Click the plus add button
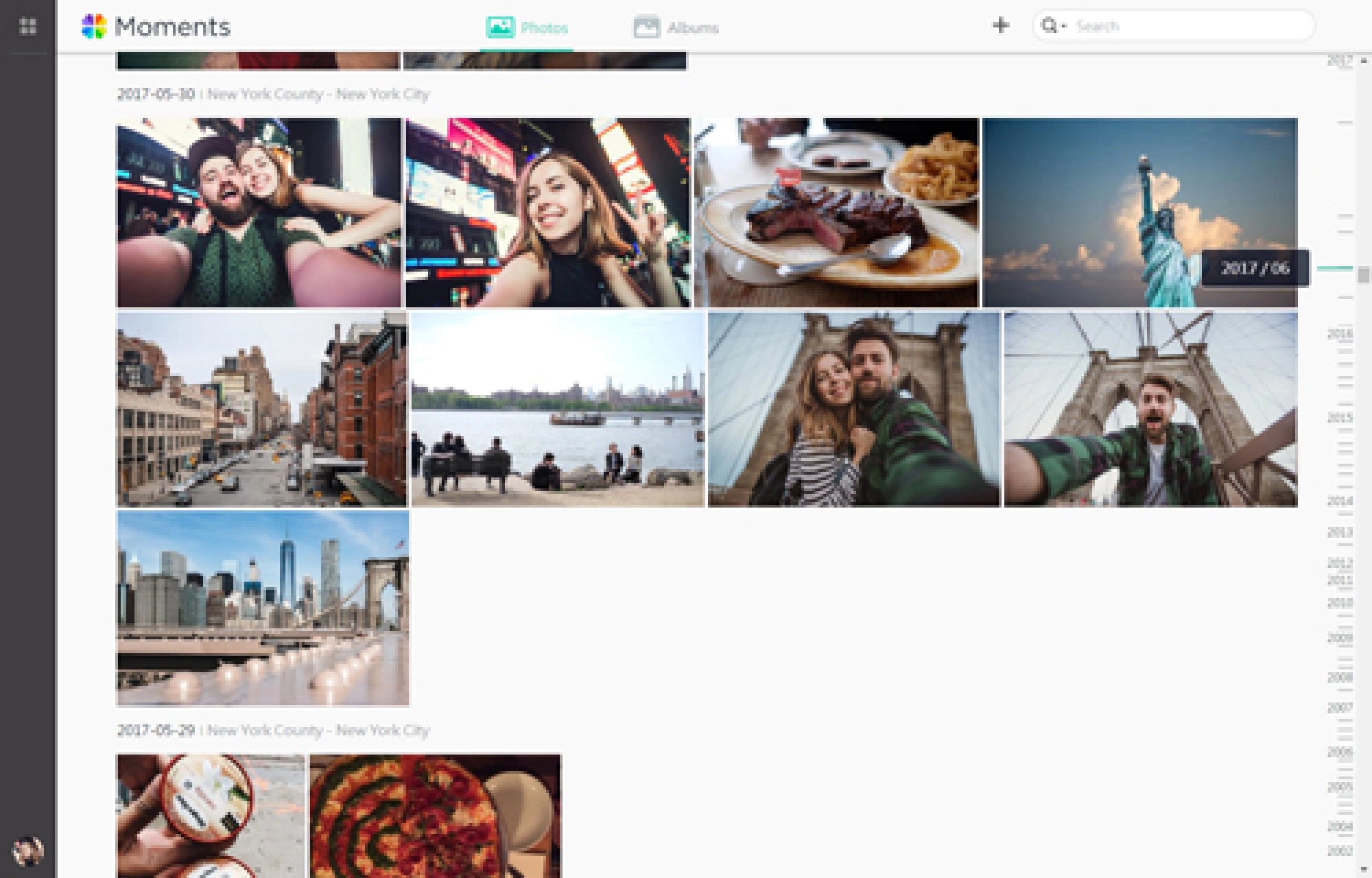 tap(1001, 25)
